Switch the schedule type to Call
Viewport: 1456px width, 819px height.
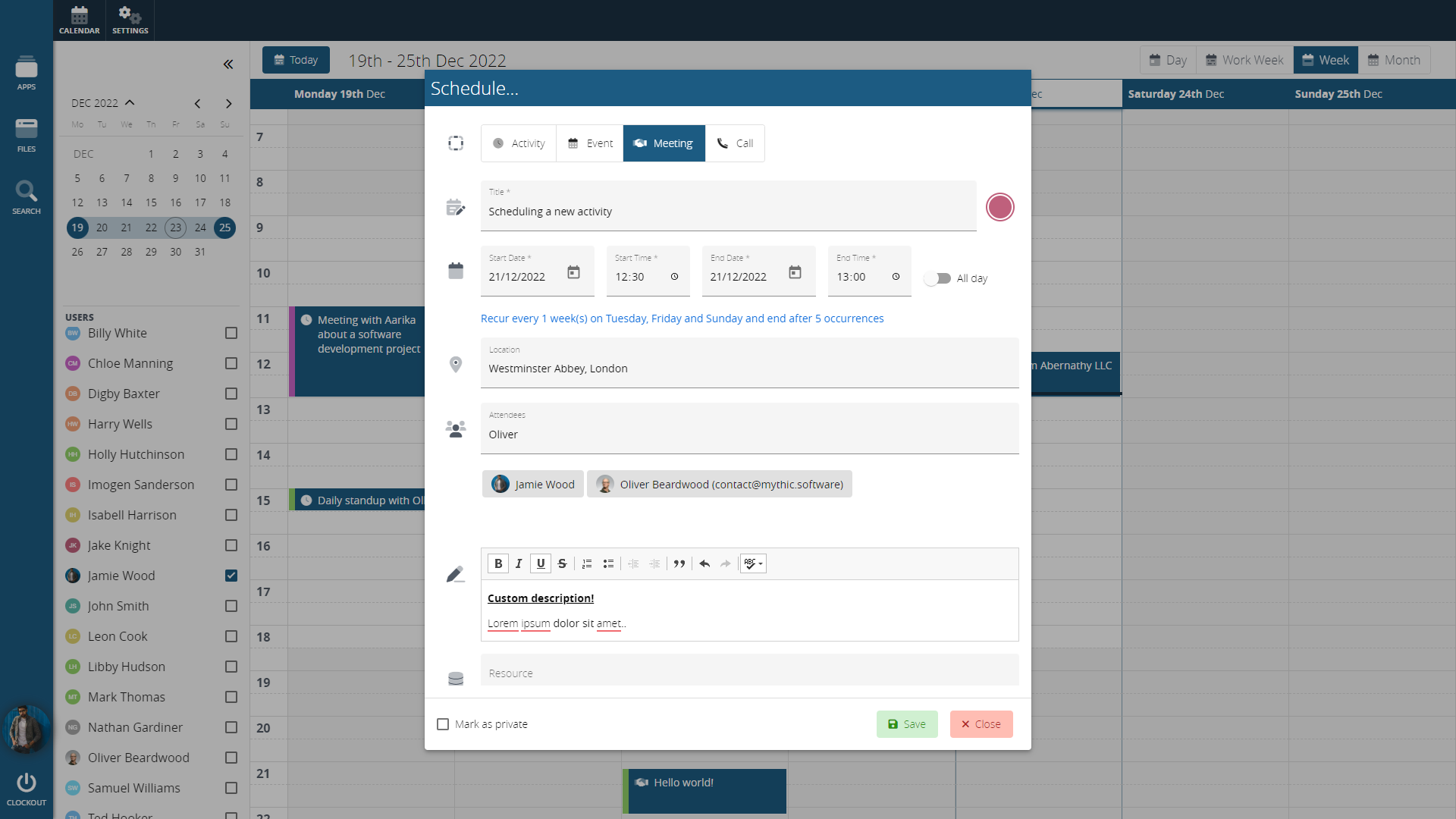click(x=735, y=143)
